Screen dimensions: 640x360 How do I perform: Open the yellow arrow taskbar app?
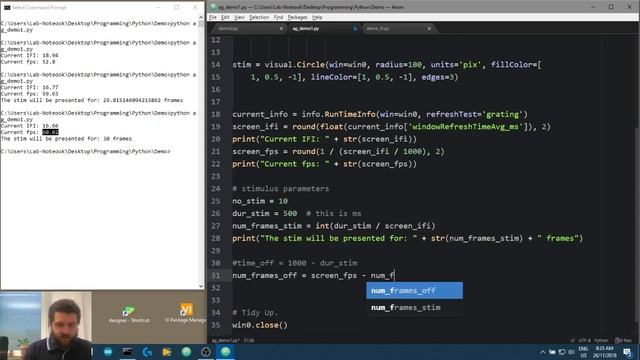coord(167,352)
